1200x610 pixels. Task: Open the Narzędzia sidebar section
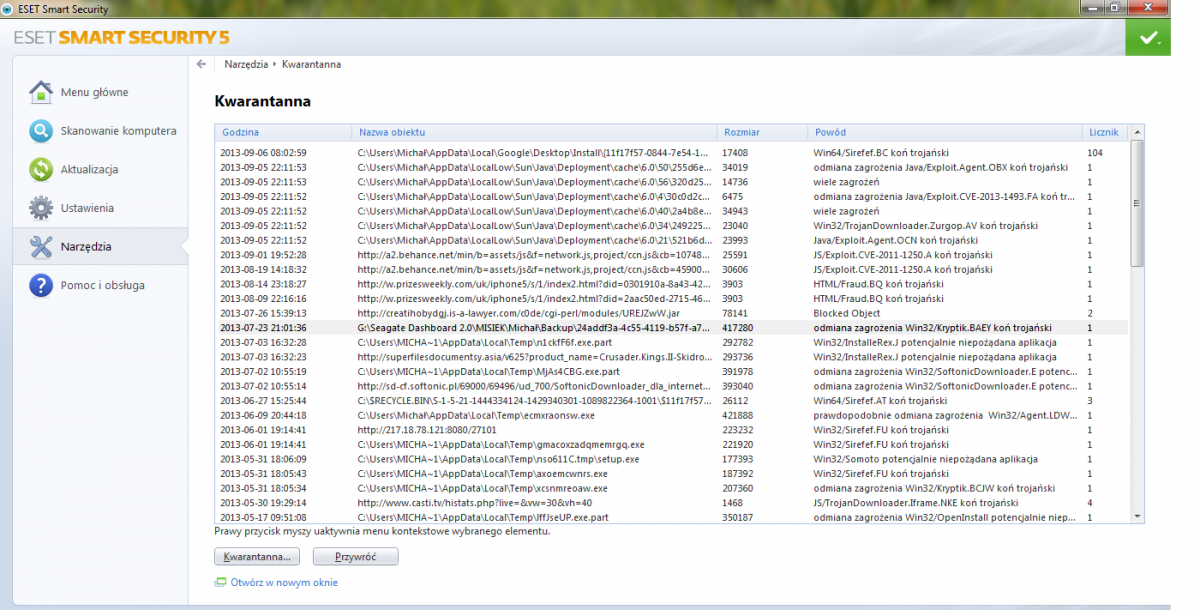pos(100,246)
